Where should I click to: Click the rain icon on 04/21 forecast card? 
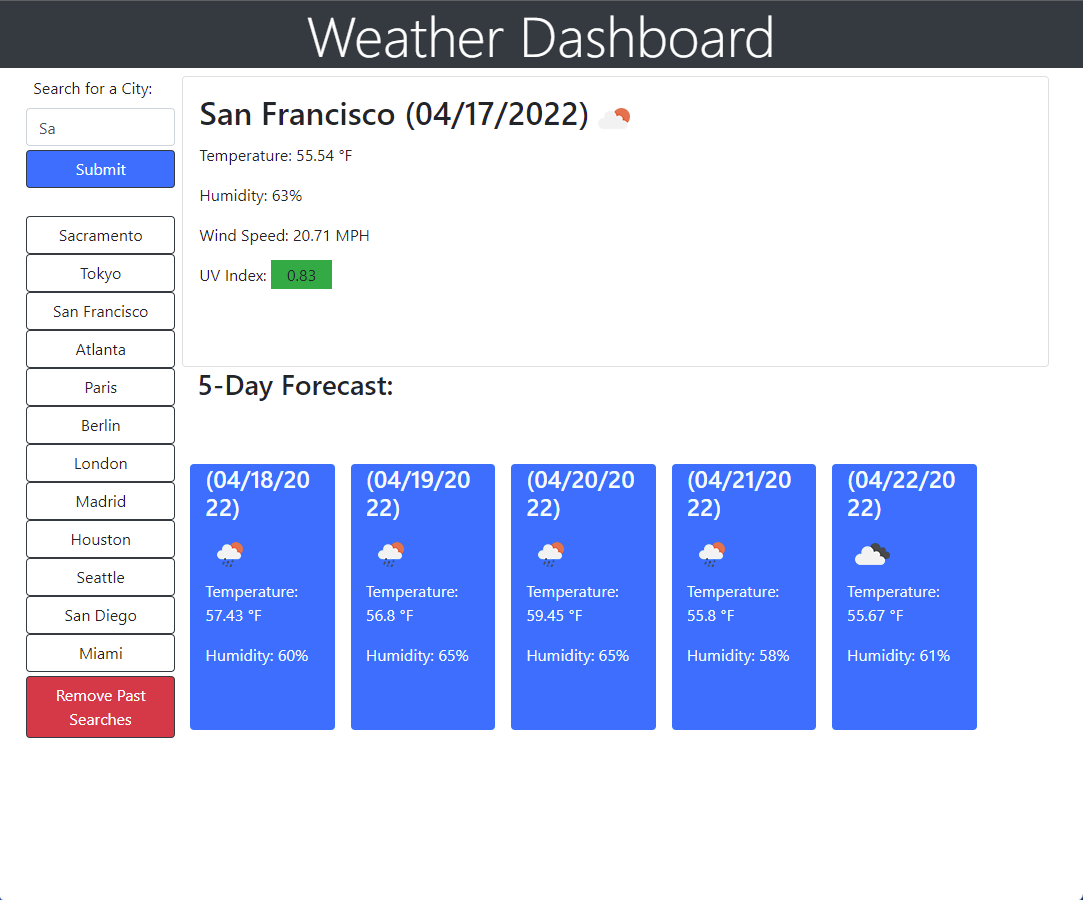click(711, 553)
